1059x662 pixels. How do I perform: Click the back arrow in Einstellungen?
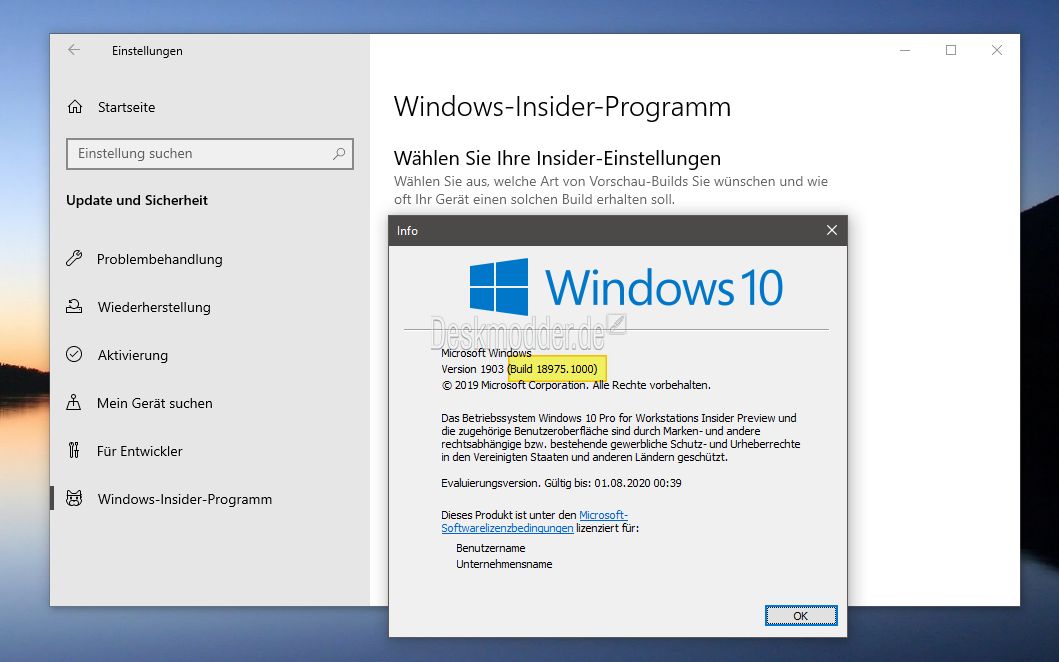click(74, 50)
